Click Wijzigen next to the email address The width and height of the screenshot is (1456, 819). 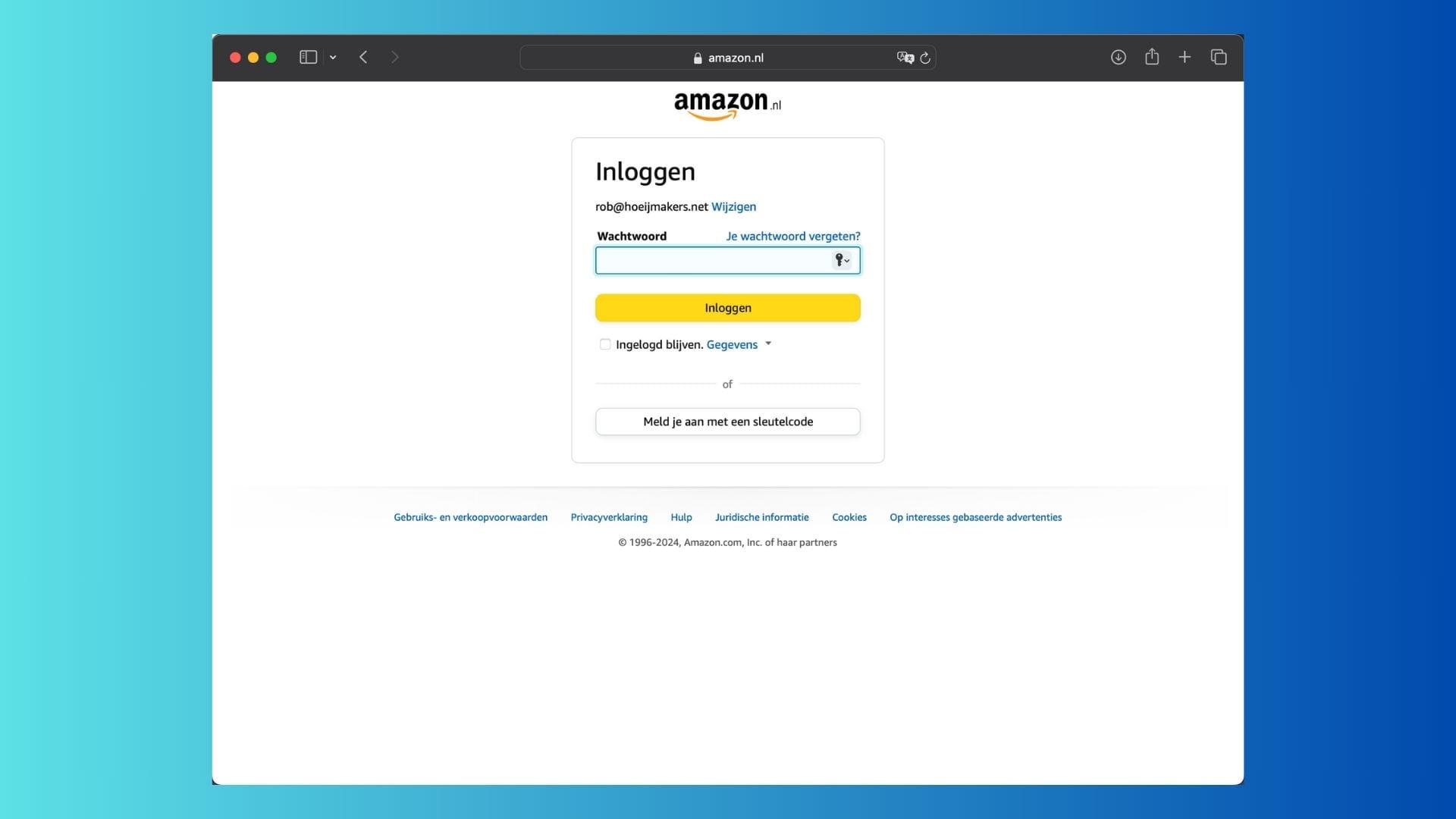click(733, 206)
